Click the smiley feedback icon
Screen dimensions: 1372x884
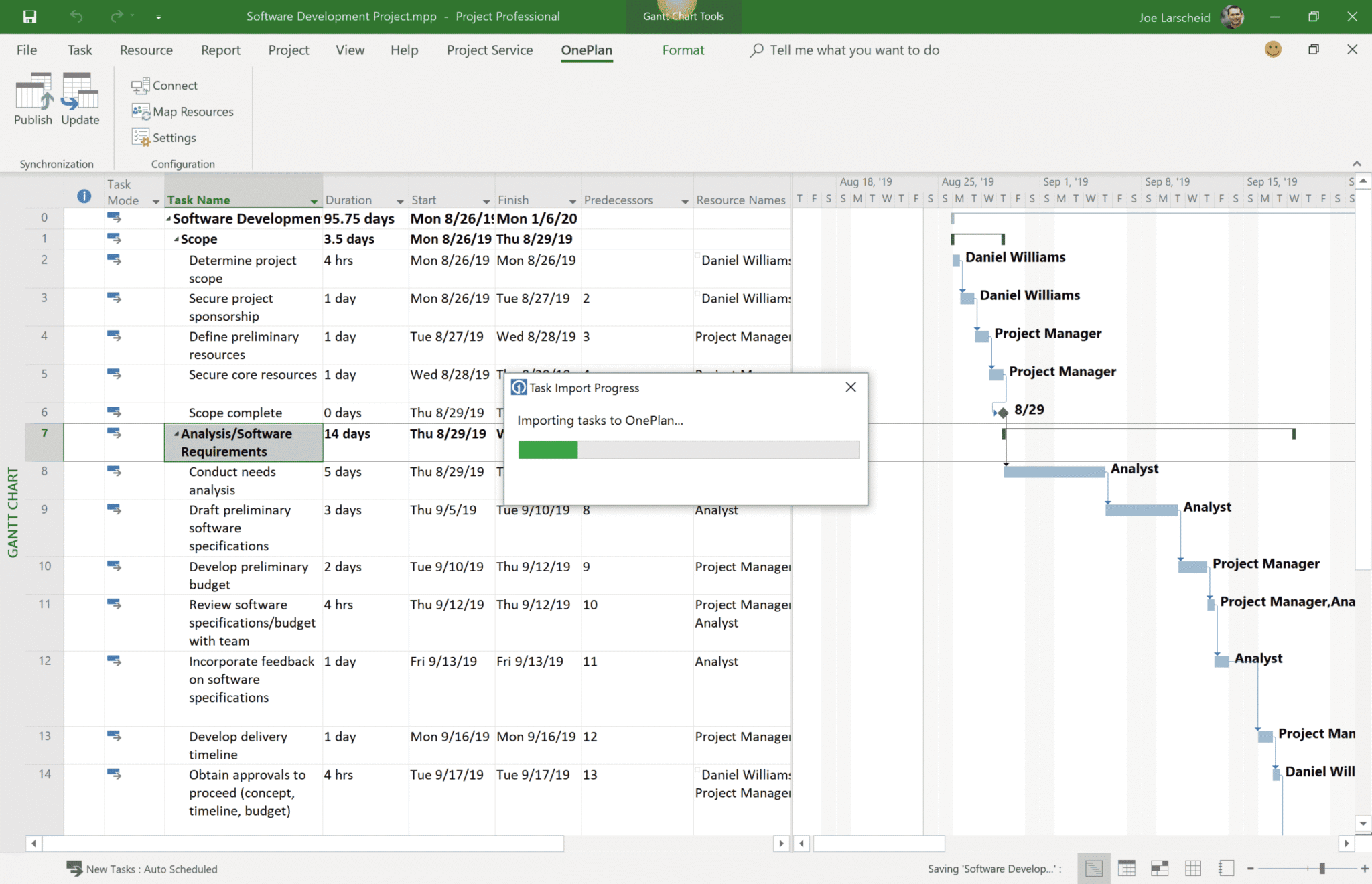[x=1273, y=50]
